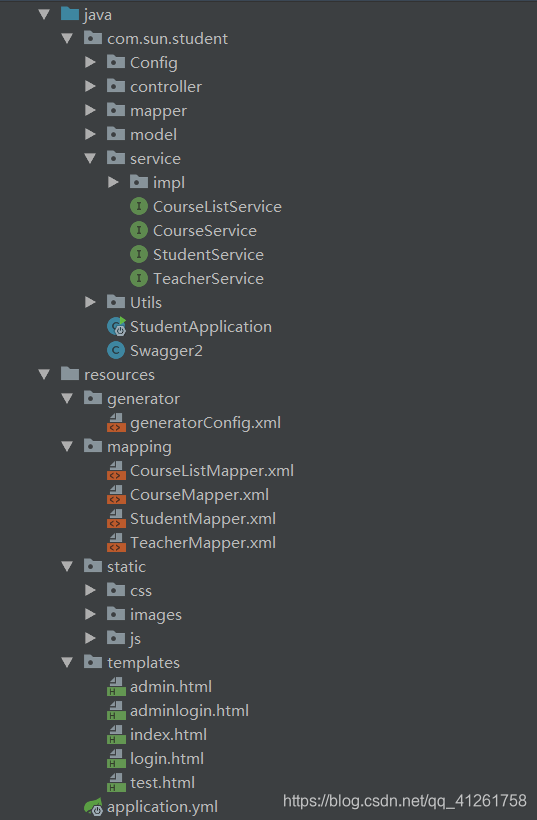Click the Utils package folder icon
The width and height of the screenshot is (537, 820).
pos(116,302)
